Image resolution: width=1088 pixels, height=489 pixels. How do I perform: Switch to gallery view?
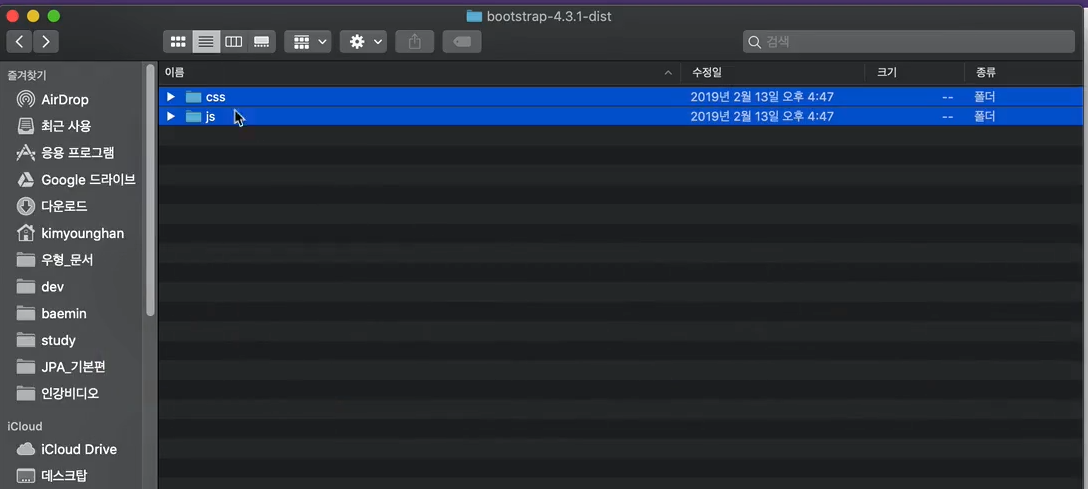coord(262,42)
